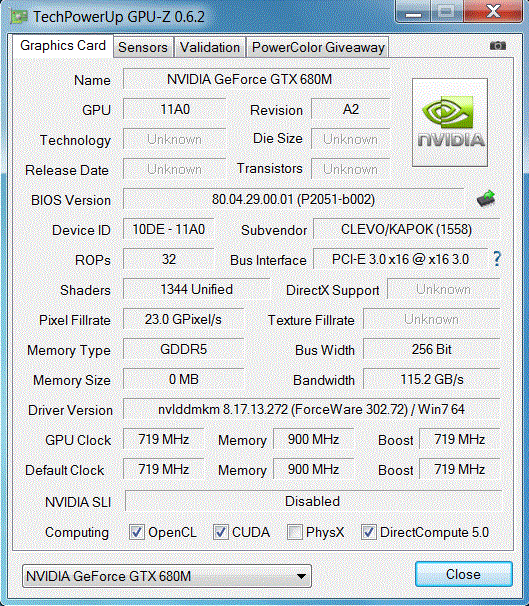This screenshot has width=529, height=606.
Task: Click the ROPs value 32
Action: coord(168,259)
